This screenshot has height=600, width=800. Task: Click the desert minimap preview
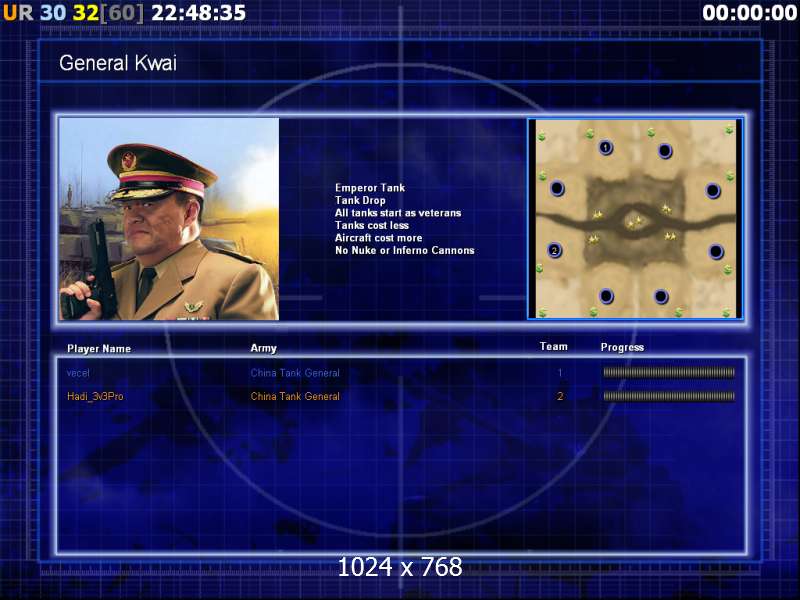pyautogui.click(x=635, y=218)
